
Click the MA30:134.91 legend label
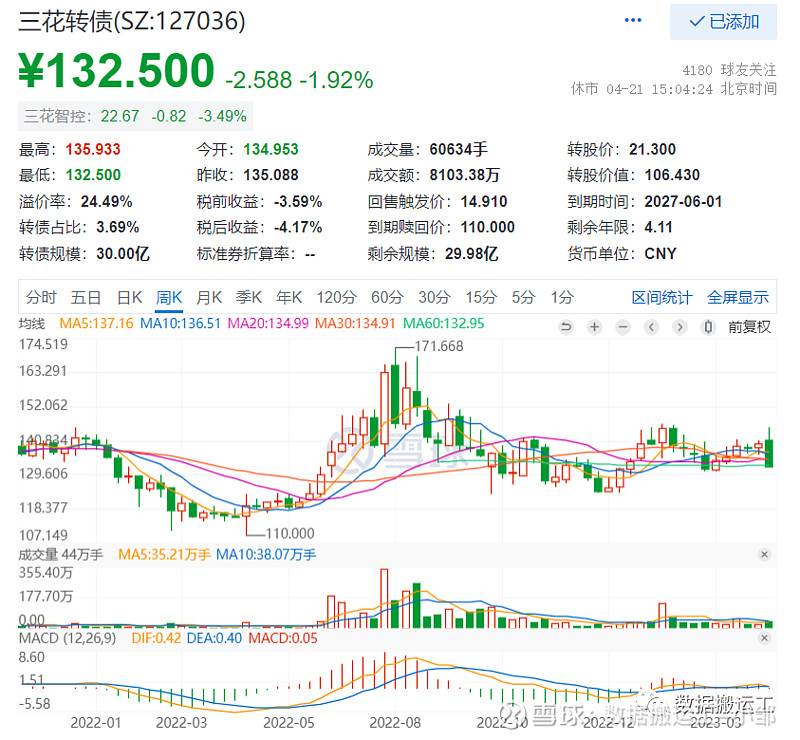(x=355, y=324)
